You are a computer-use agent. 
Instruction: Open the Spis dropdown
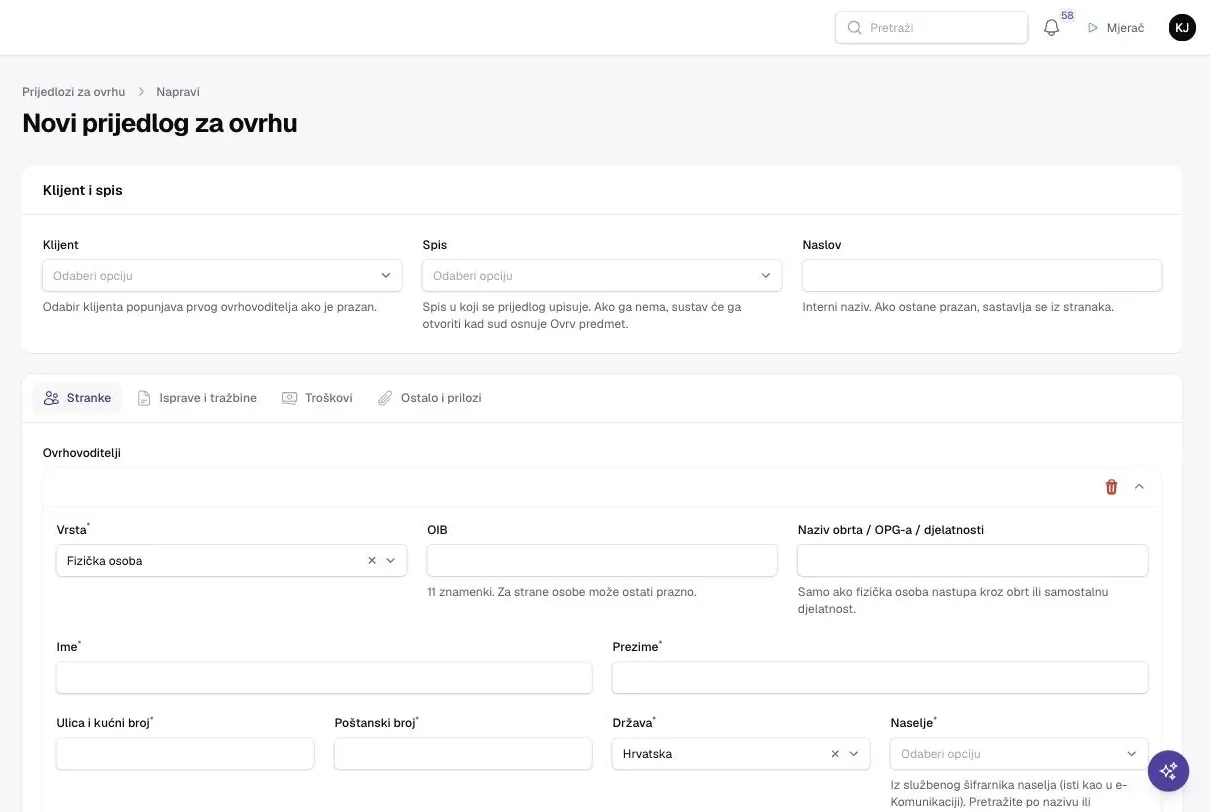(x=602, y=276)
